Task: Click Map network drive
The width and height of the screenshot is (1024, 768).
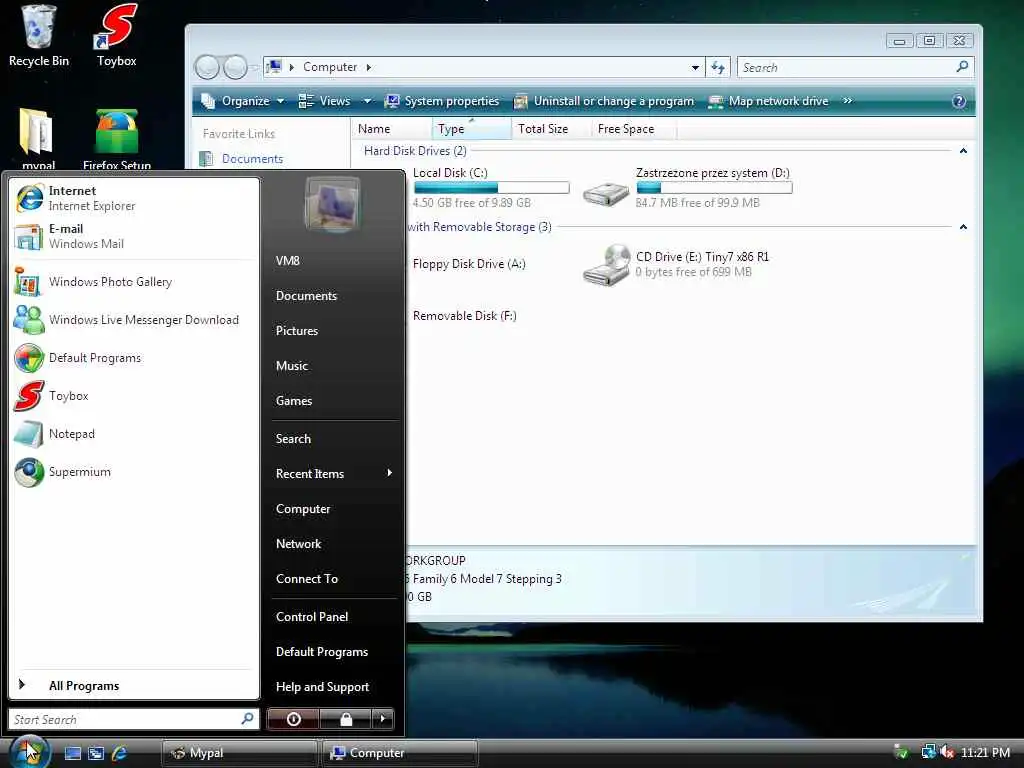Action: (769, 101)
